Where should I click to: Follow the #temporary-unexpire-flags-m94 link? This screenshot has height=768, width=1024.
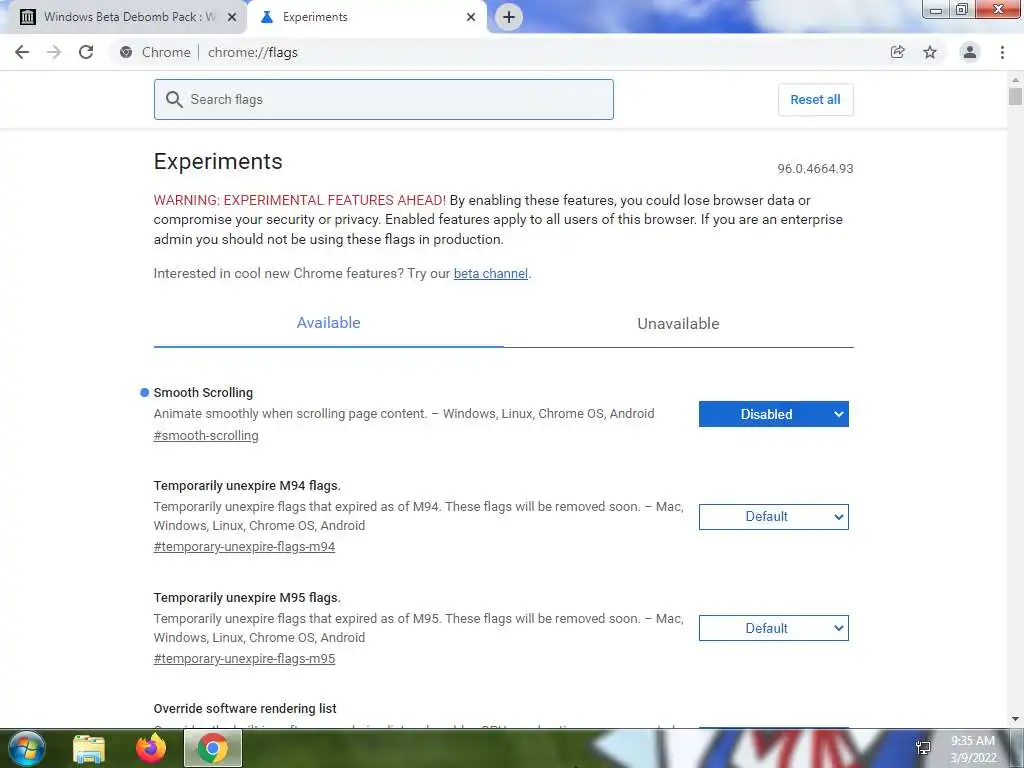244,547
